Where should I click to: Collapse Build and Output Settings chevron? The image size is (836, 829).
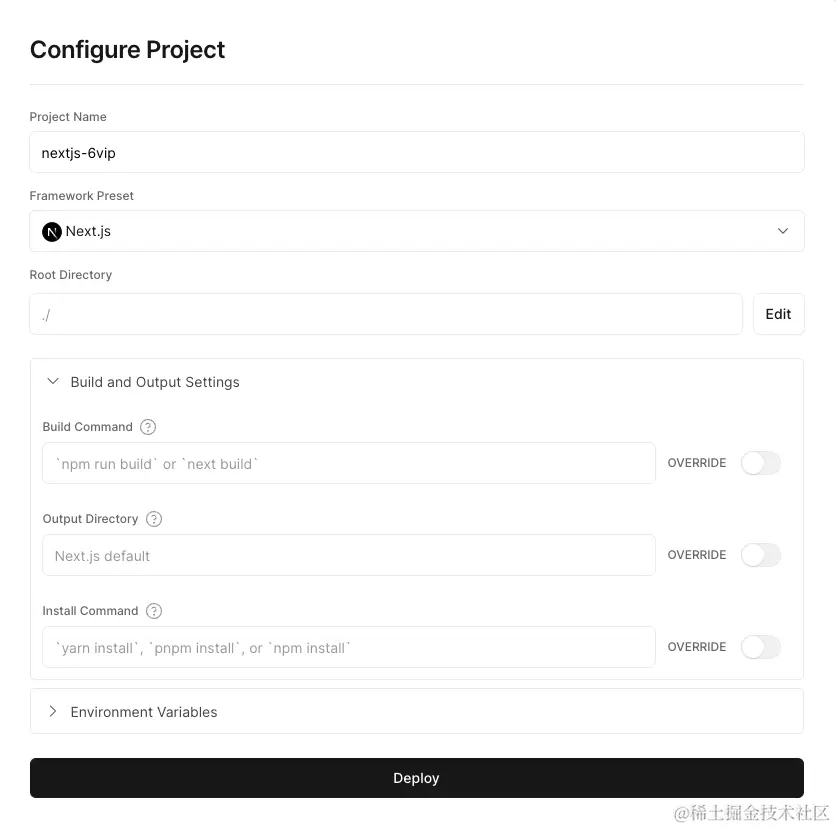click(53, 382)
